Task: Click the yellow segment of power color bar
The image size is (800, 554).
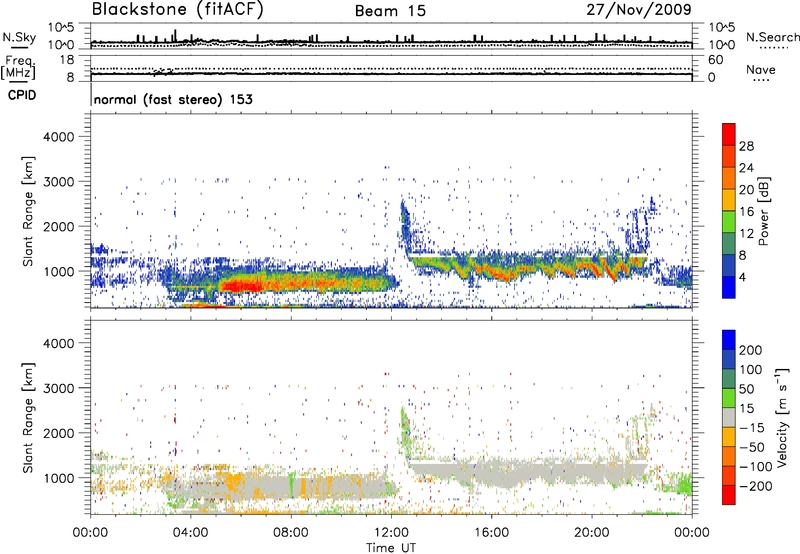Action: [x=729, y=199]
